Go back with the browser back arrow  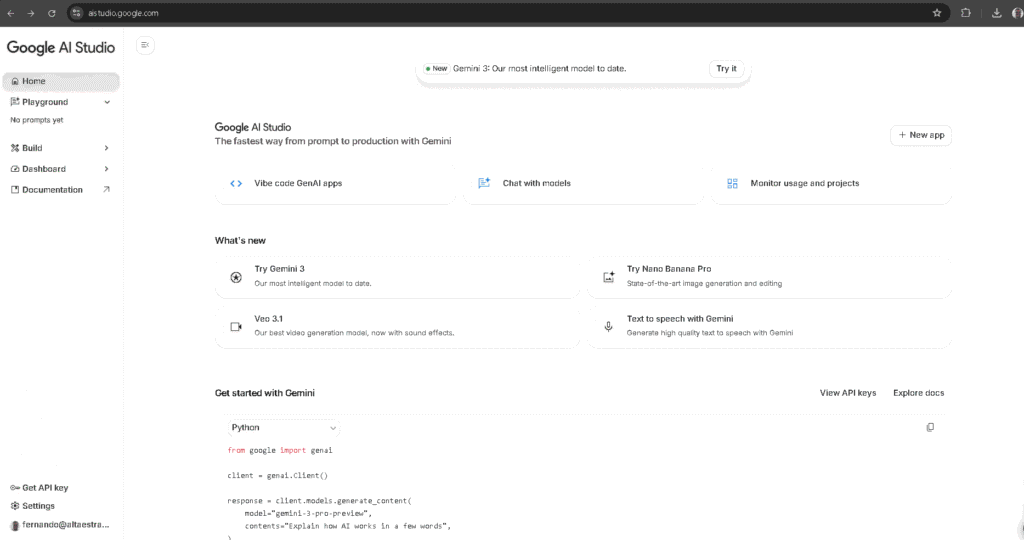point(11,13)
